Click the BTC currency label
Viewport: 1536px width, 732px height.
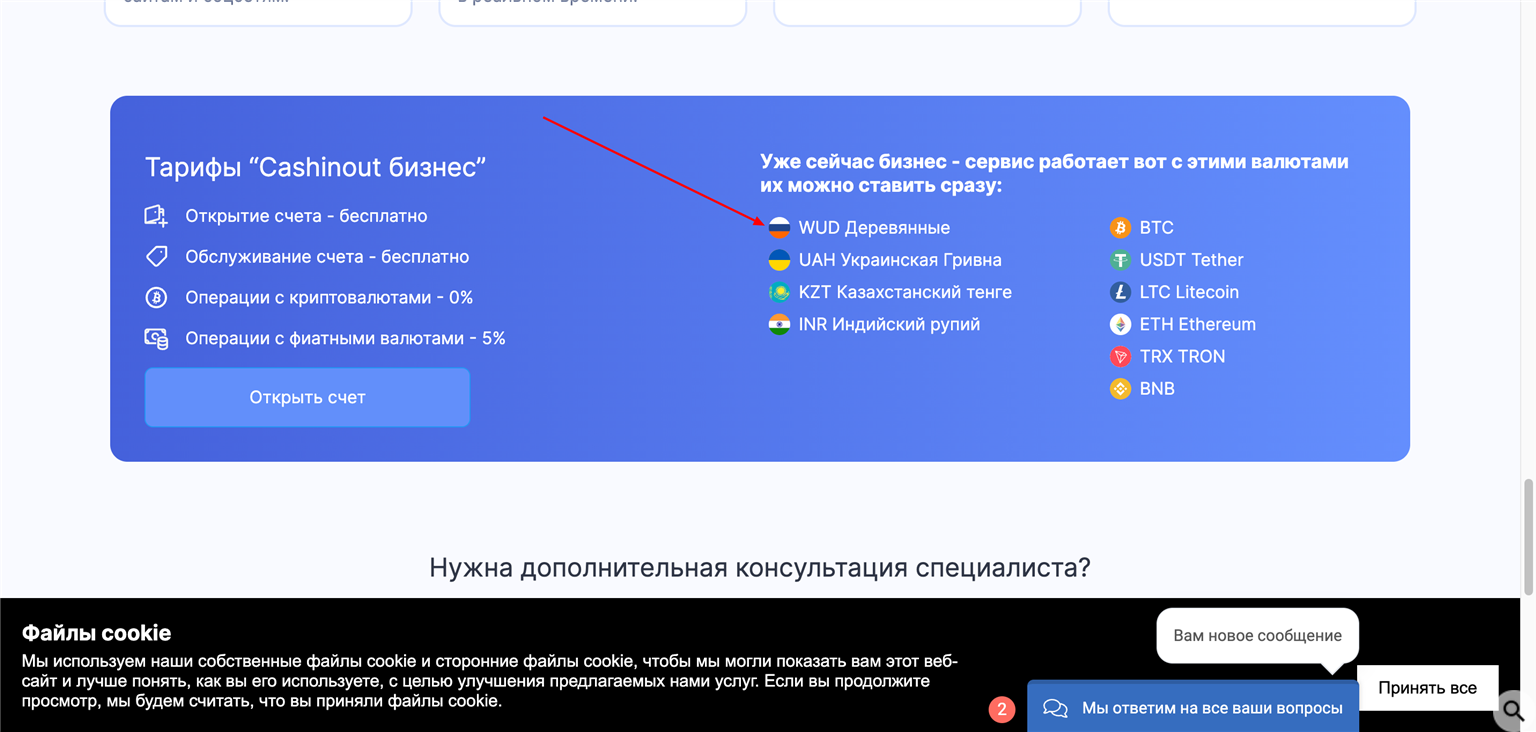point(1156,228)
